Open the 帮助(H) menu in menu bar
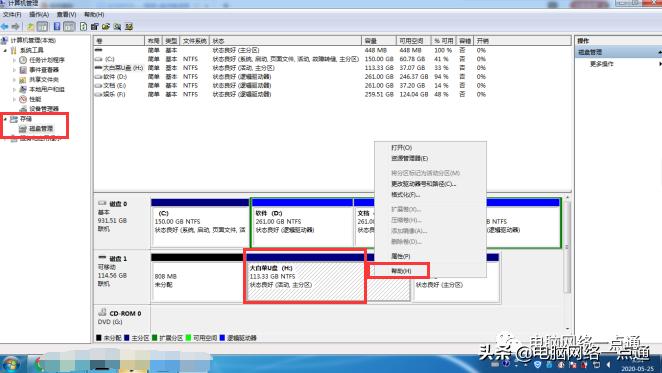 click(x=94, y=14)
